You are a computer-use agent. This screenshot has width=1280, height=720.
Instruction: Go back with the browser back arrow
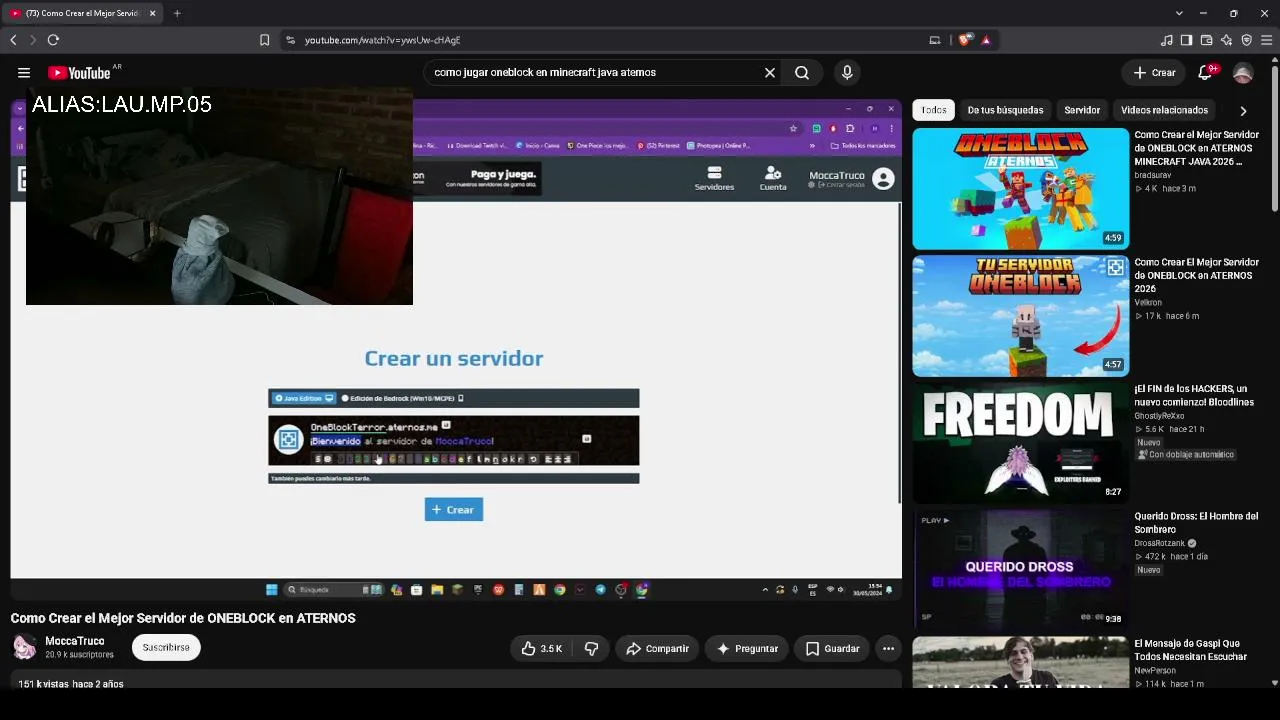13,40
